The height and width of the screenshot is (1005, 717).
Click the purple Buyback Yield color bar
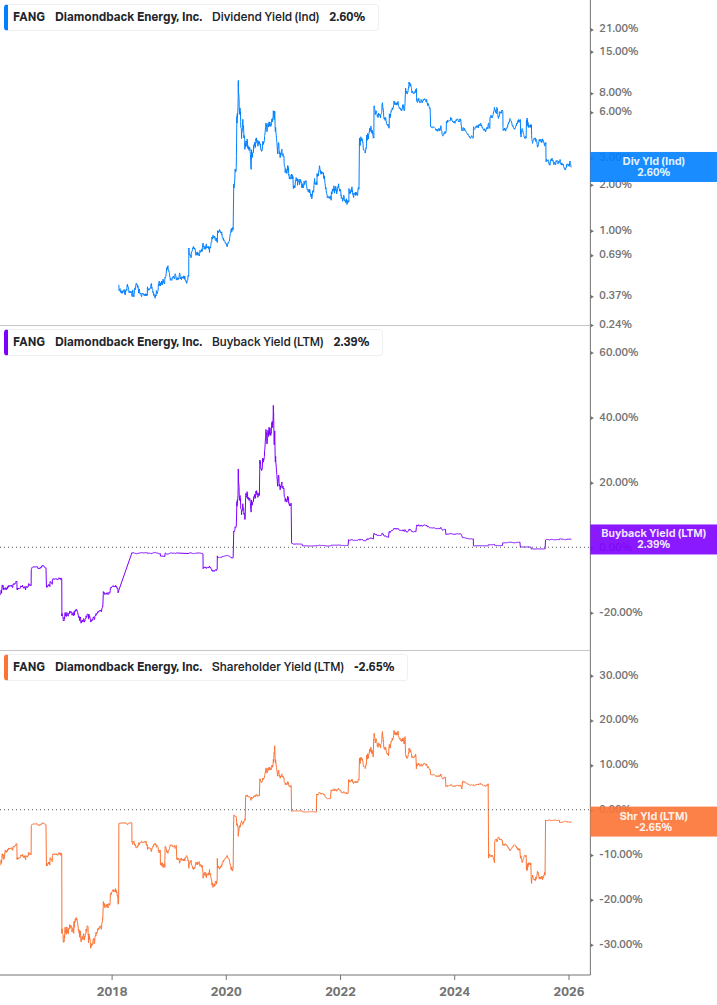(5, 342)
